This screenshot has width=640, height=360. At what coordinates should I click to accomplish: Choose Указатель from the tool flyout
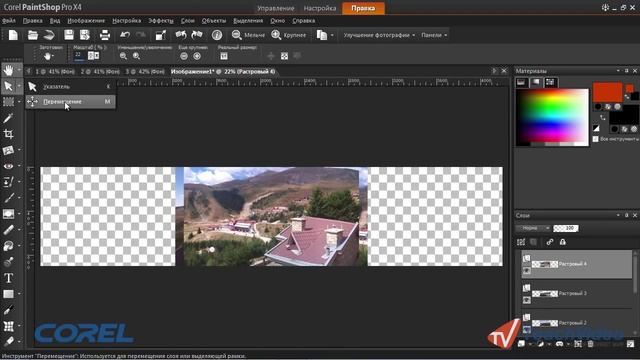click(70, 87)
